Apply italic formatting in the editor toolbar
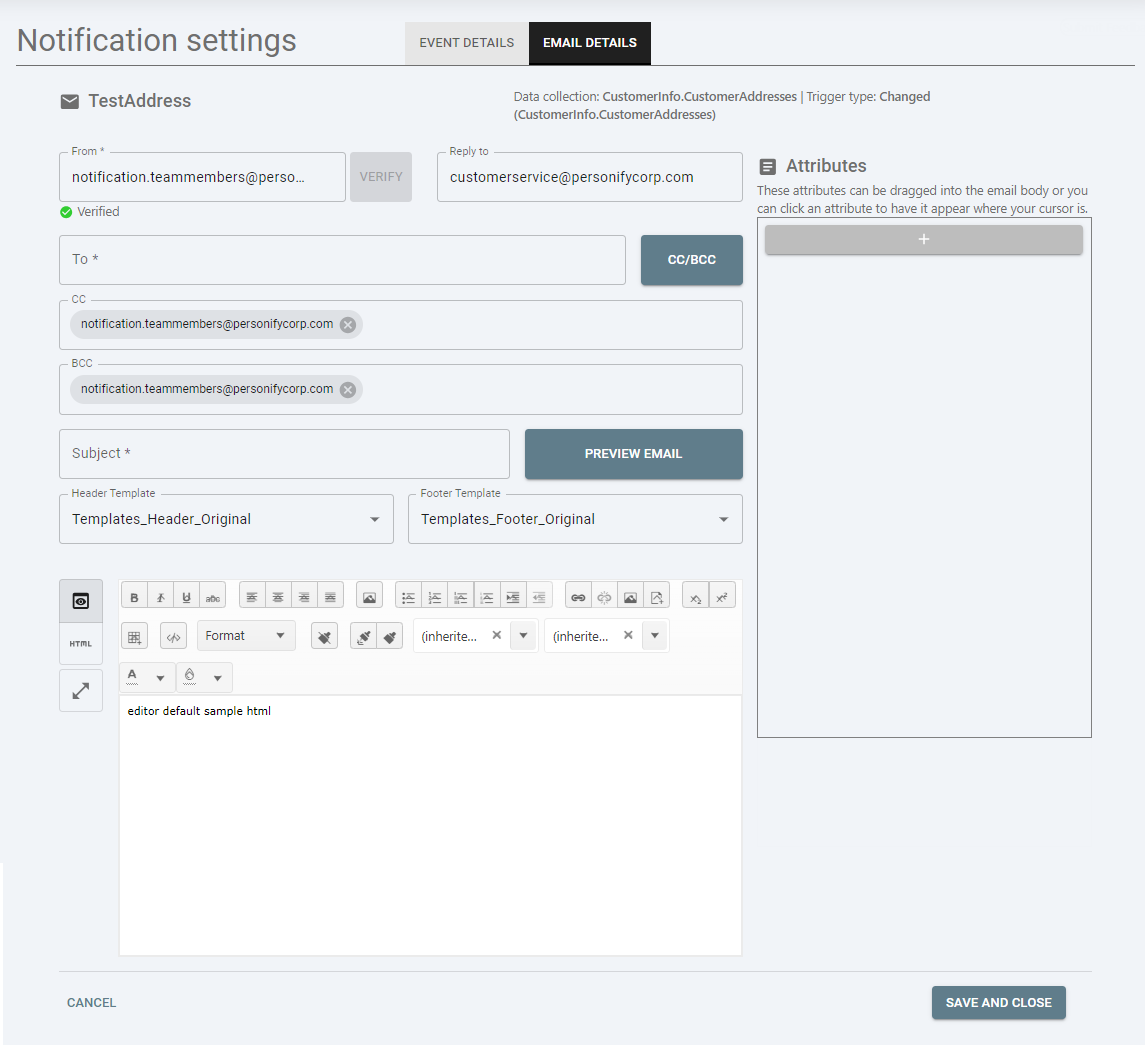The width and height of the screenshot is (1145, 1045). point(161,597)
